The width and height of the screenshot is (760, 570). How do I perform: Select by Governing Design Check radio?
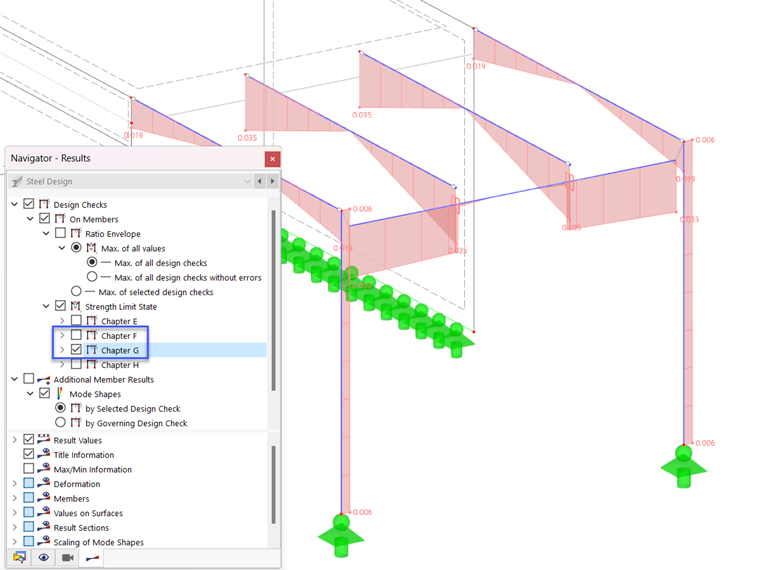(60, 422)
